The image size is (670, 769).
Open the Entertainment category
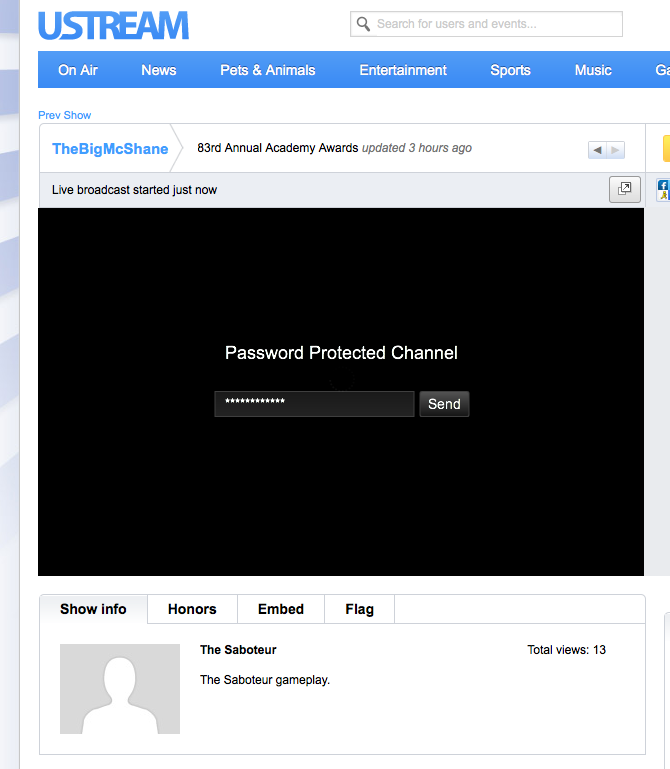point(403,70)
